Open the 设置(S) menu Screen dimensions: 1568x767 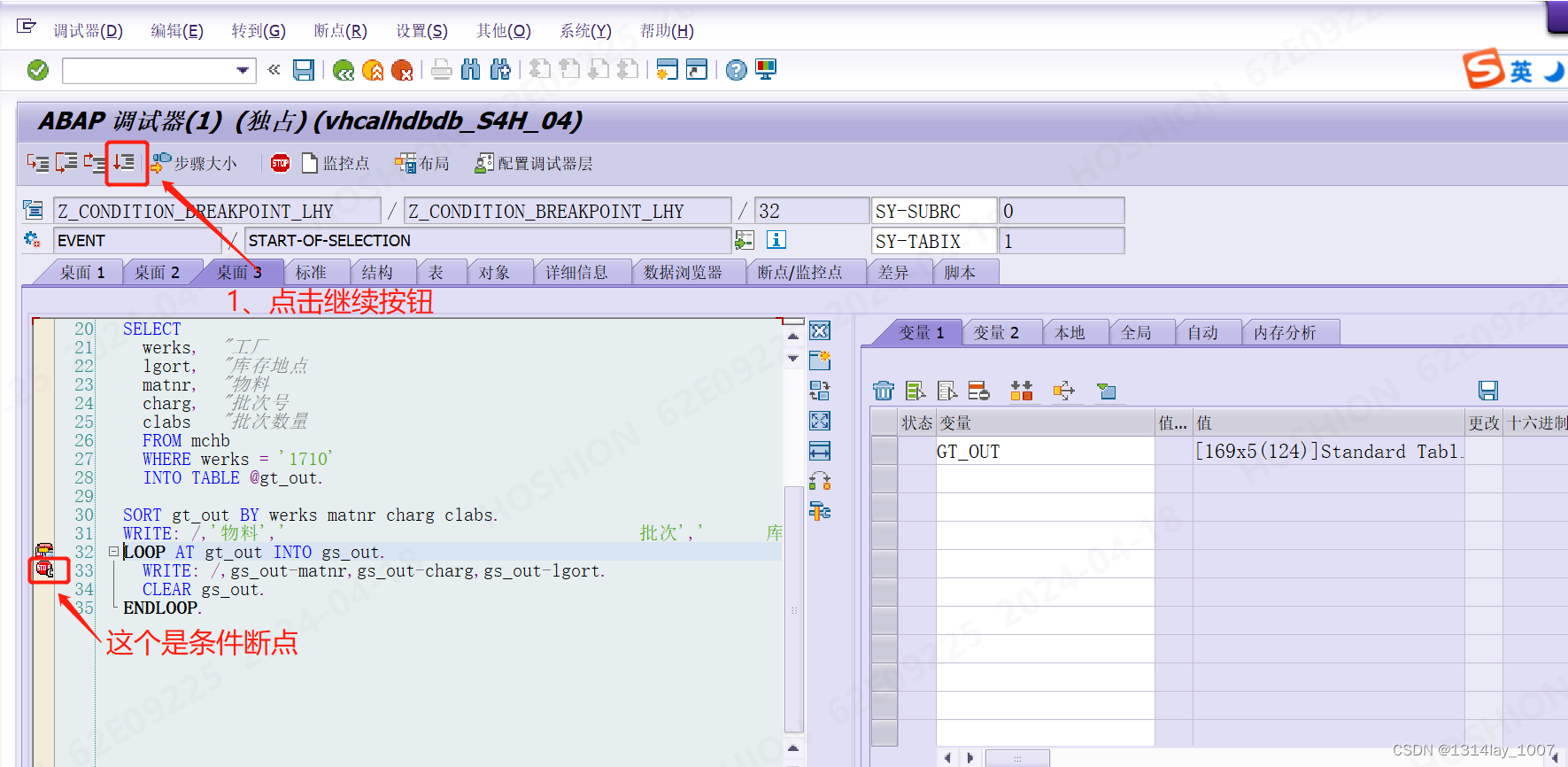click(x=421, y=31)
